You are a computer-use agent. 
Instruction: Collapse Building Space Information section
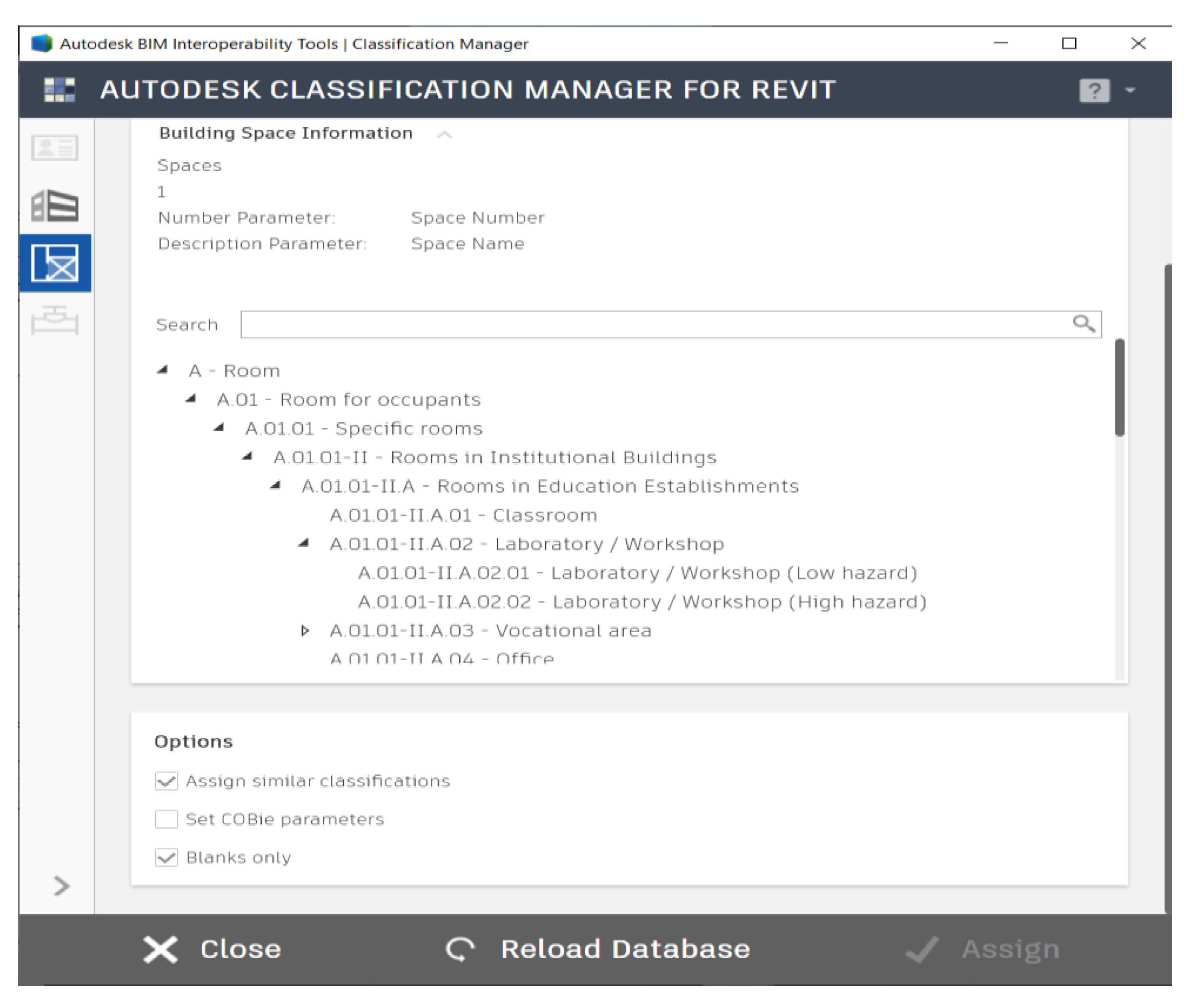pyautogui.click(x=445, y=134)
